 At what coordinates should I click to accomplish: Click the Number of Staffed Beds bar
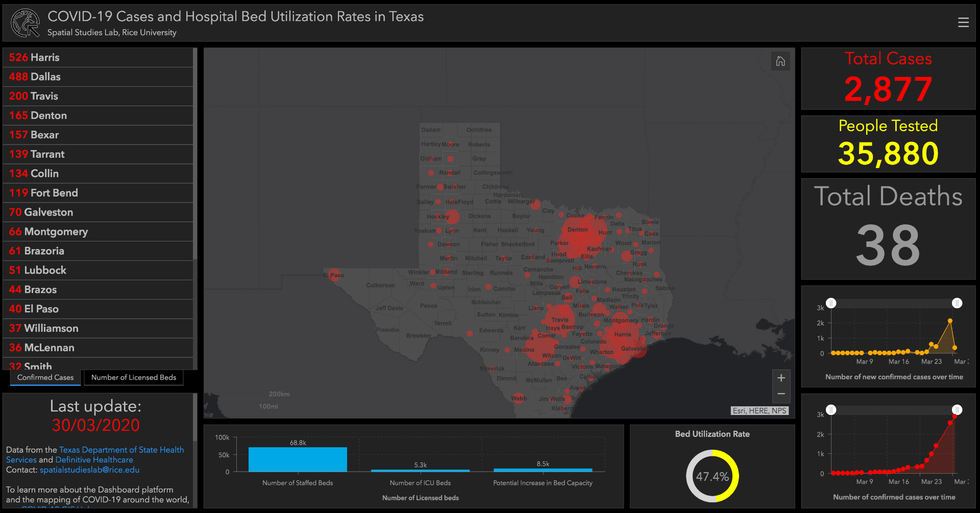(x=297, y=459)
